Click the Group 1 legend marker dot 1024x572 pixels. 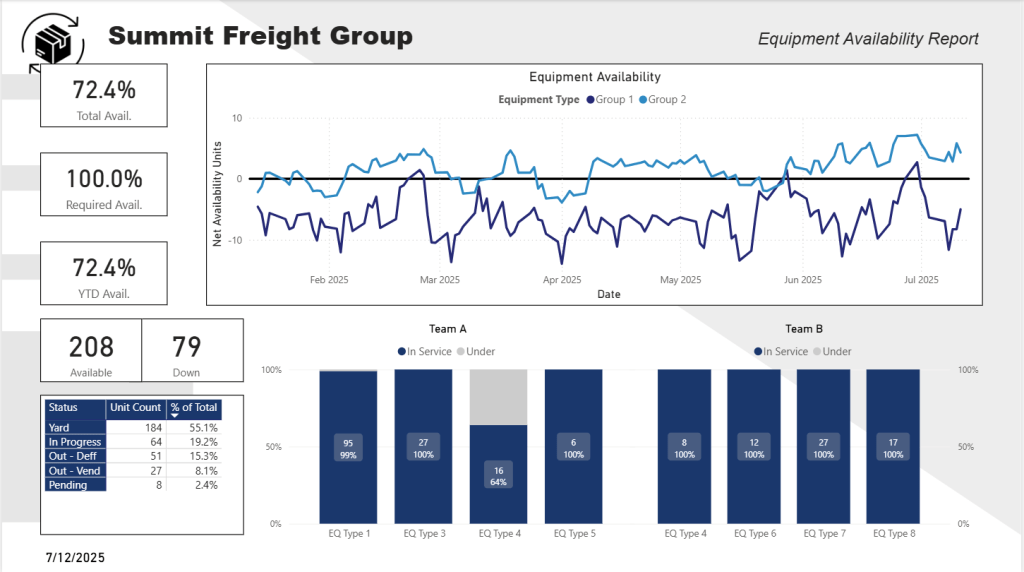(x=592, y=100)
